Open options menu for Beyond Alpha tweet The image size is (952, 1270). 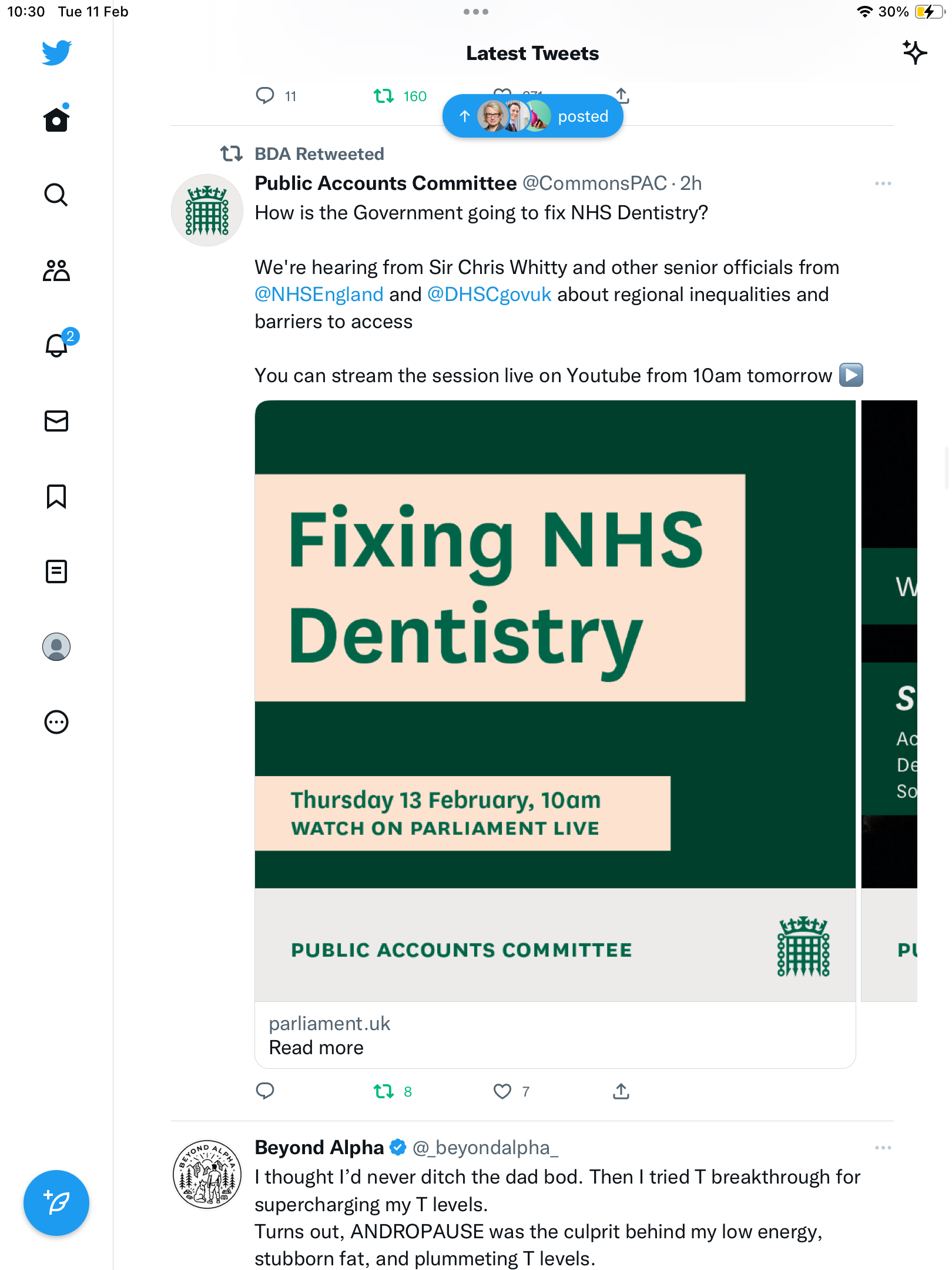pyautogui.click(x=883, y=1148)
